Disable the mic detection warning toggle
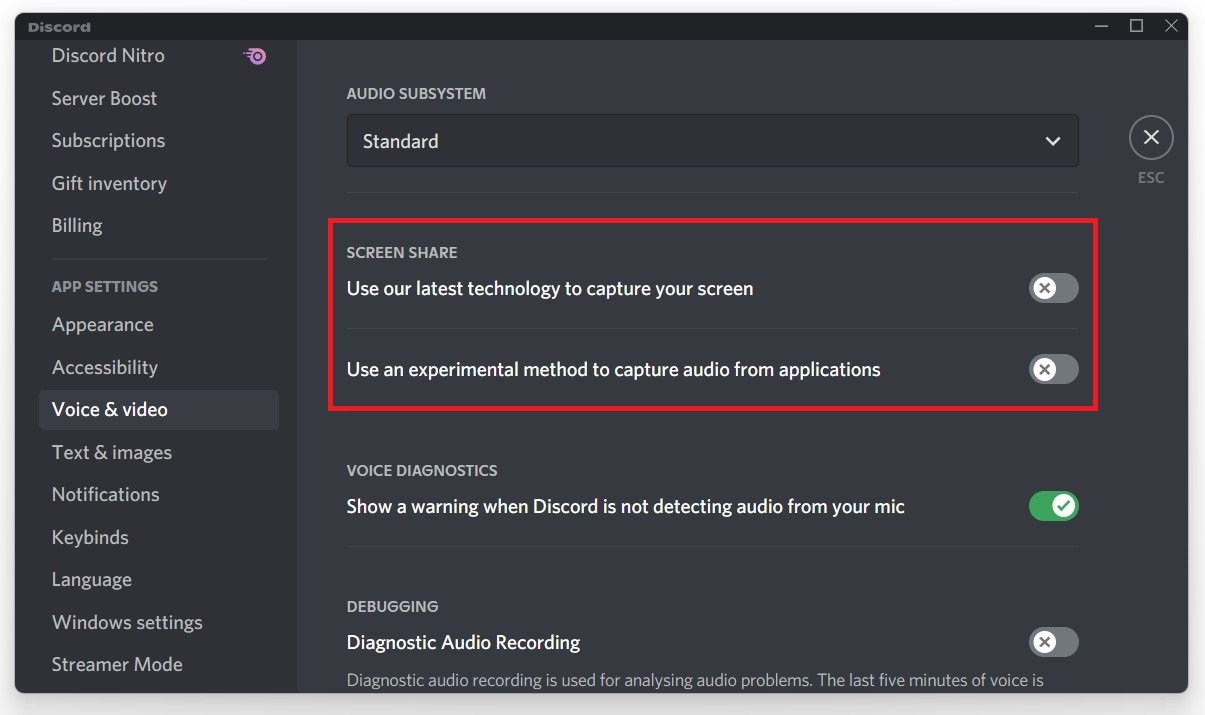The width and height of the screenshot is (1205, 715). tap(1053, 506)
